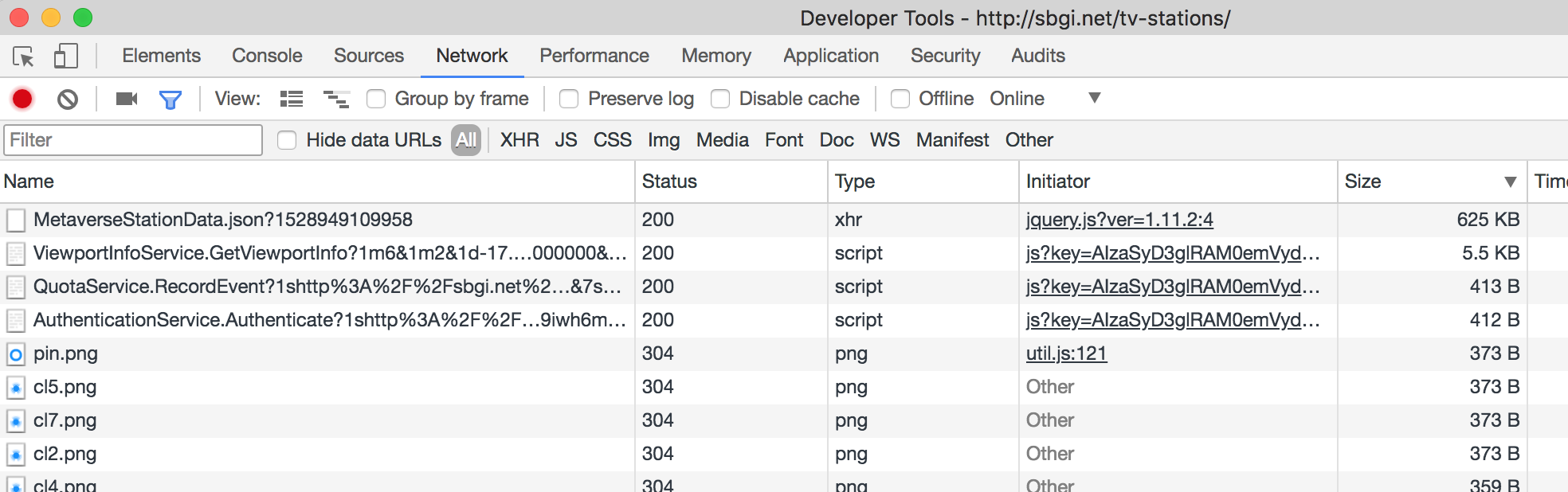This screenshot has height=492, width=1568.
Task: Select the MetaverseStationData.json request row
Action: [x=223, y=220]
